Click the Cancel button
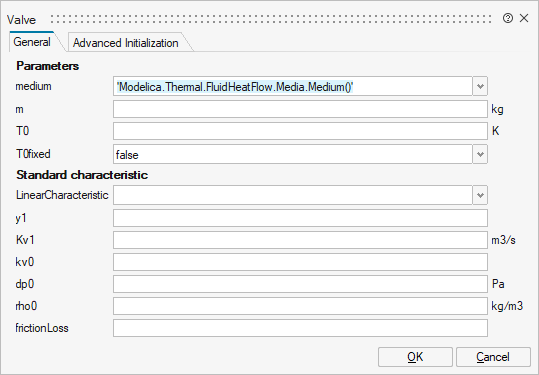539x375 pixels. [493, 357]
